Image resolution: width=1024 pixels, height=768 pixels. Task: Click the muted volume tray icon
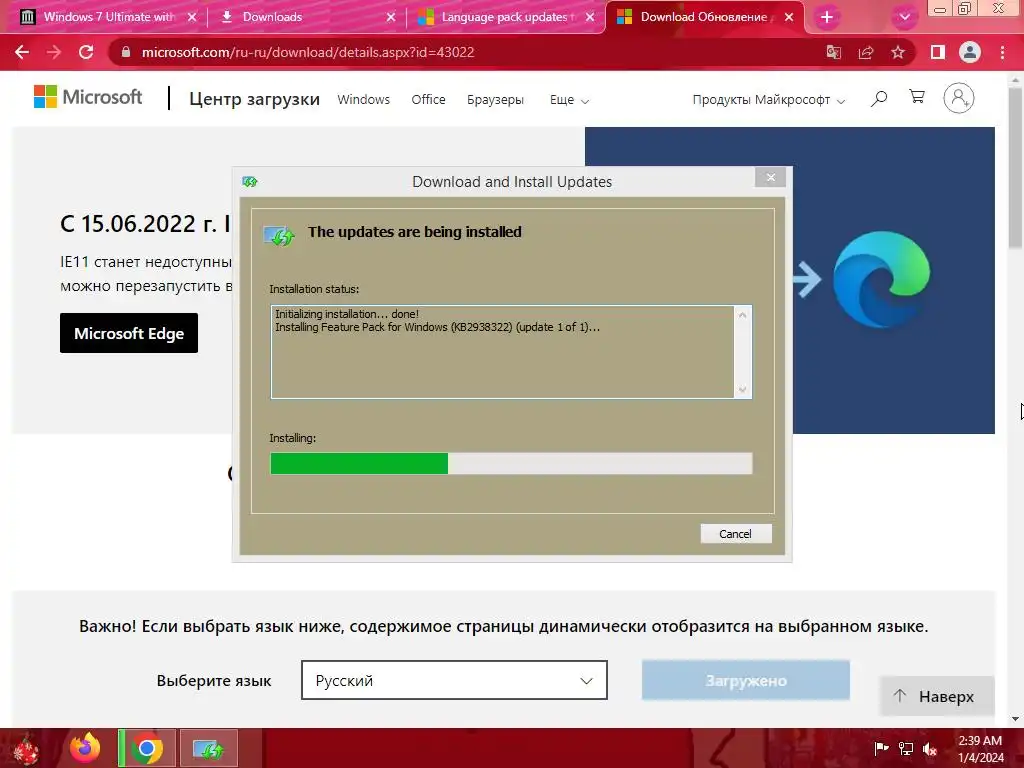[x=930, y=748]
